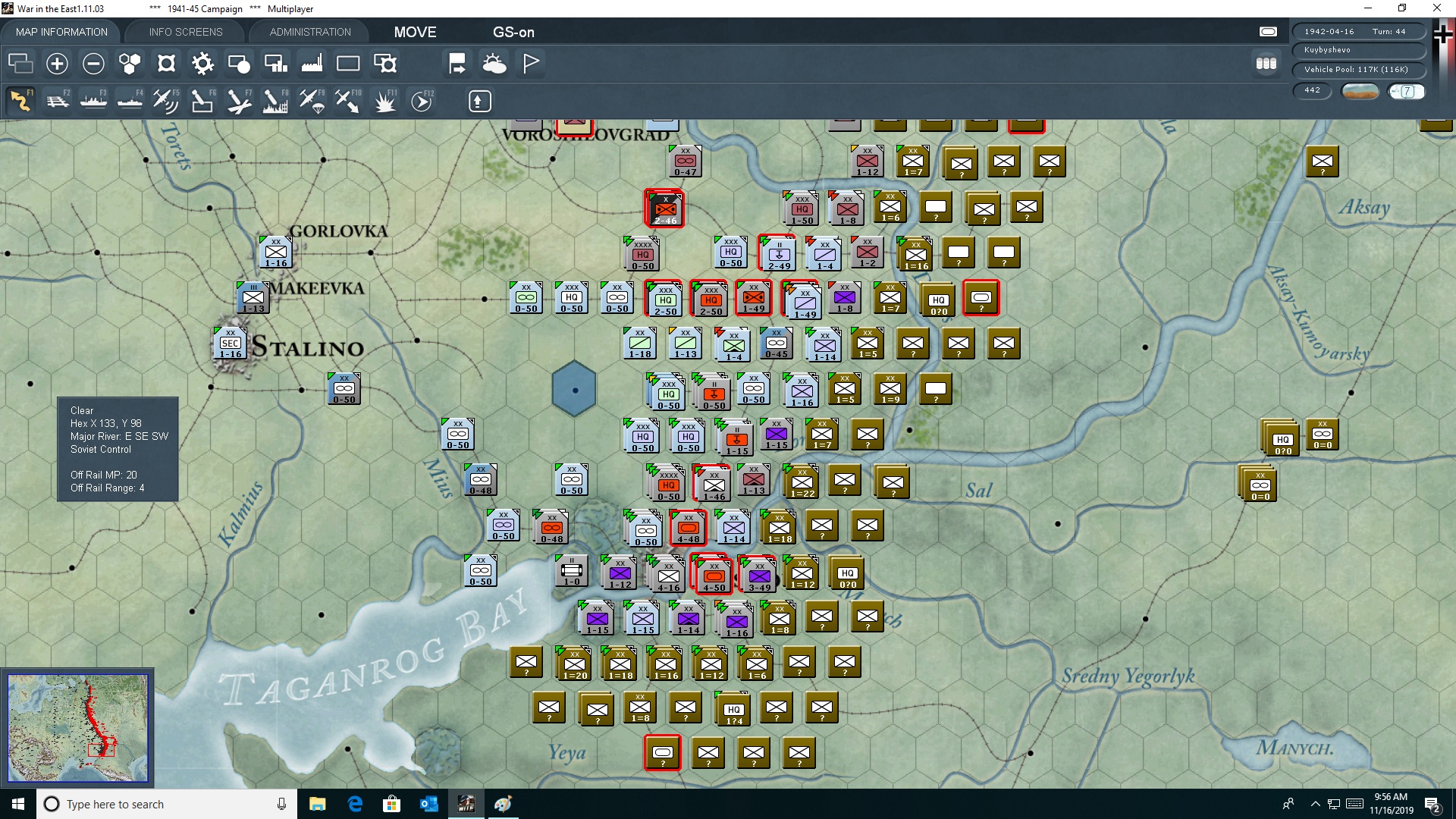Switch to the ADMINISTRATION tab

click(x=310, y=32)
